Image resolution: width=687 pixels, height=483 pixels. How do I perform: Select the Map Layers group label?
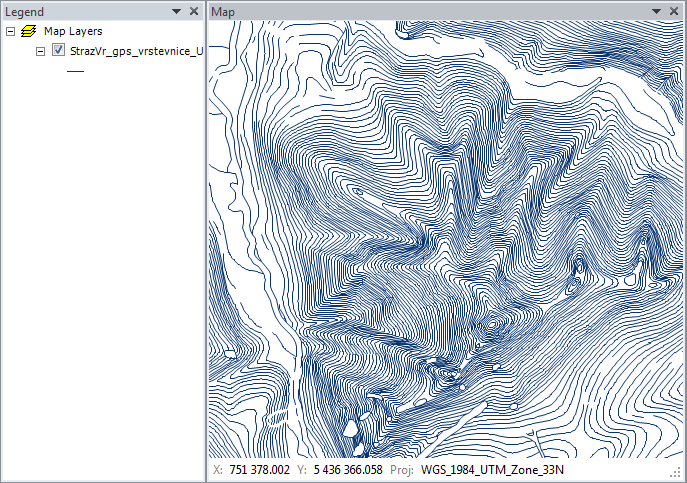coord(73,31)
